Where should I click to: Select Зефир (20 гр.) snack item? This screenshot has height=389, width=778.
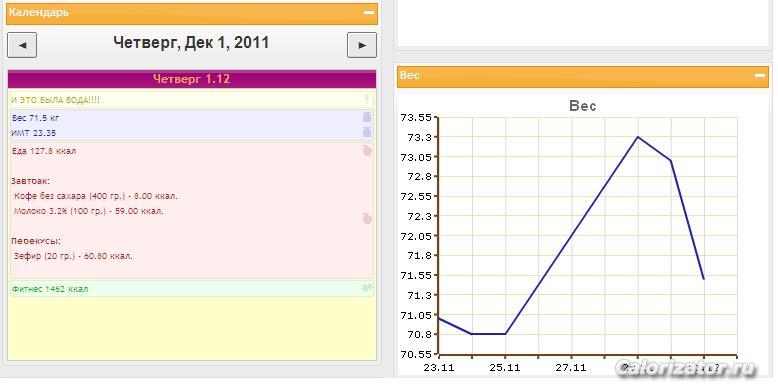73,257
